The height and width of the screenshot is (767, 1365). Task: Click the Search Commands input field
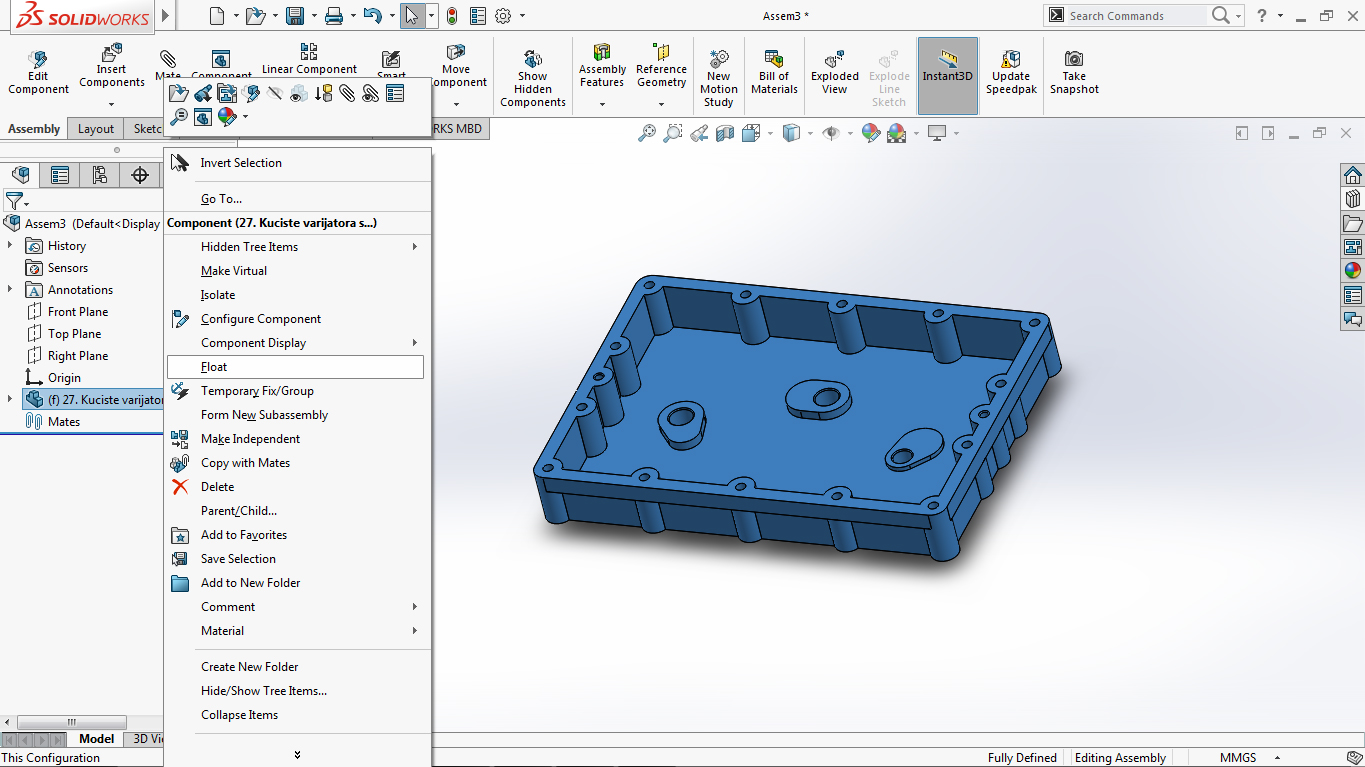[1136, 15]
